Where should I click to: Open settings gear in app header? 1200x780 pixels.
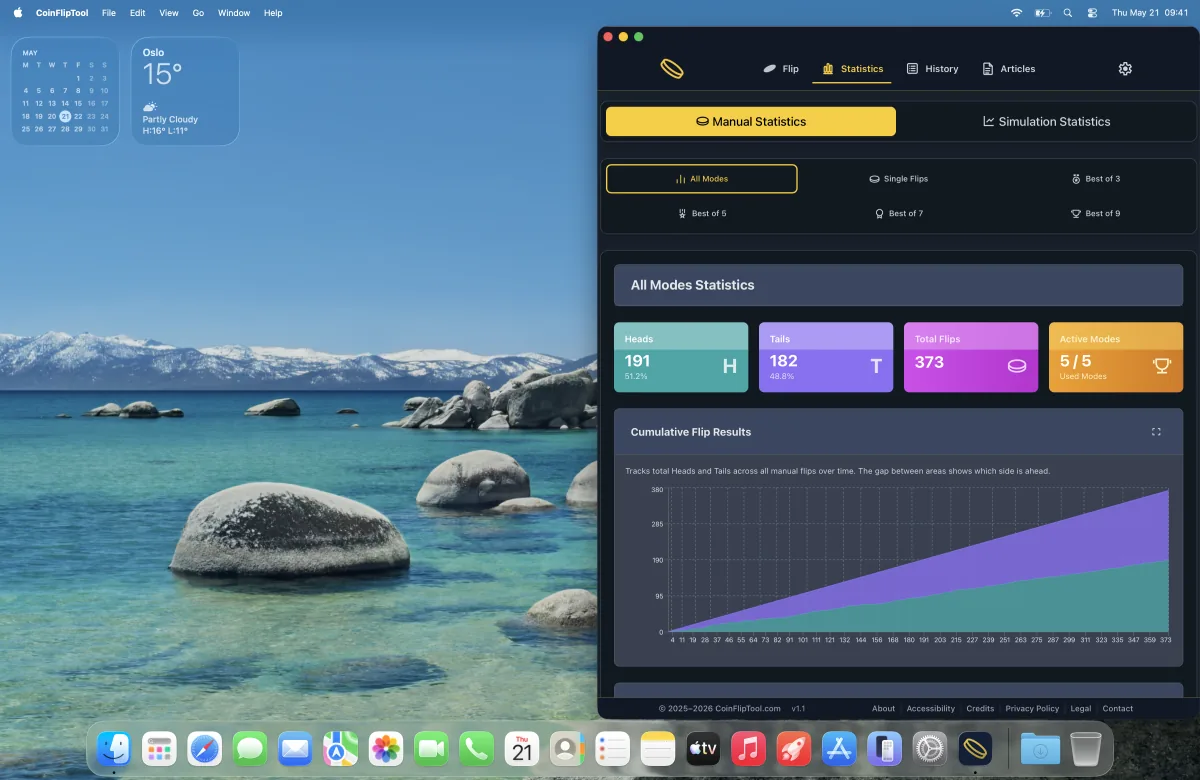click(x=1125, y=69)
